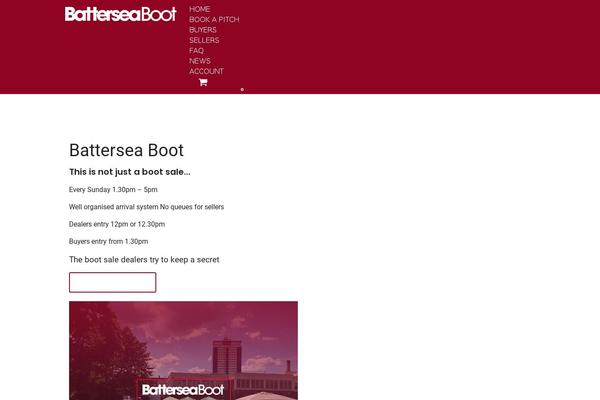Go to the ACCOUNT page
The width and height of the screenshot is (600, 400).
206,71
